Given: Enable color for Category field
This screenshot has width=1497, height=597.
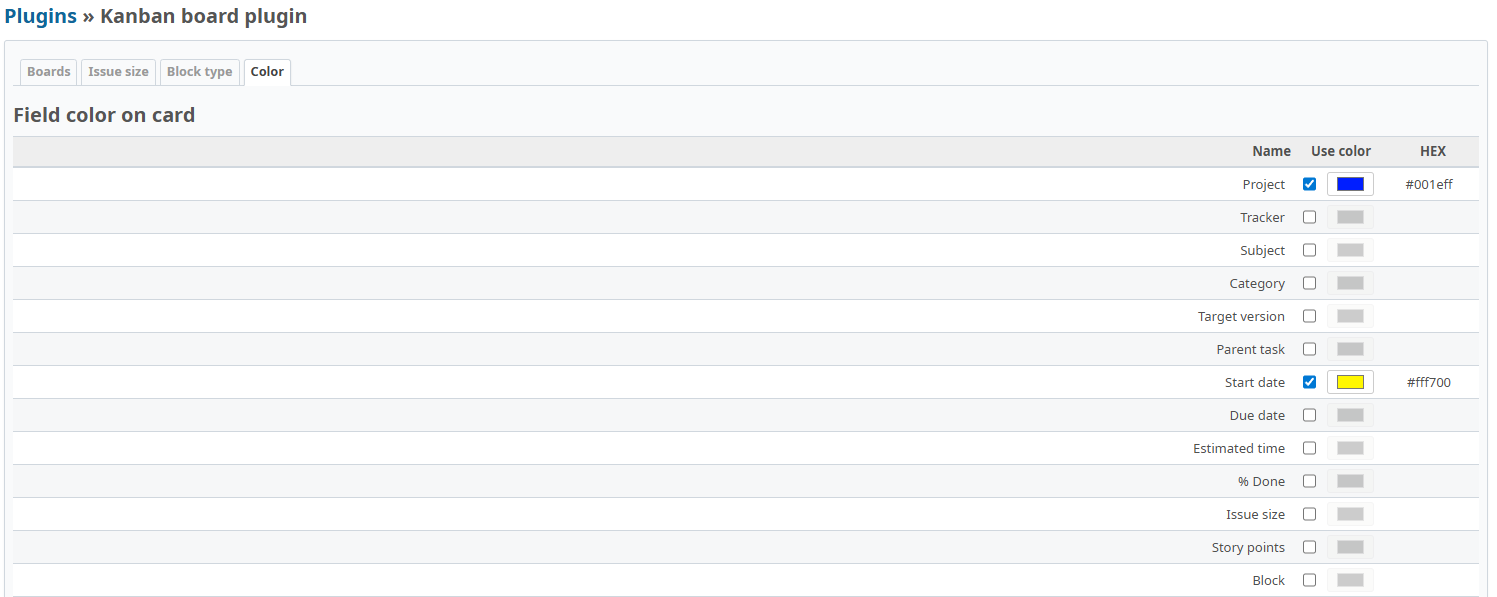Looking at the screenshot, I should pyautogui.click(x=1309, y=283).
